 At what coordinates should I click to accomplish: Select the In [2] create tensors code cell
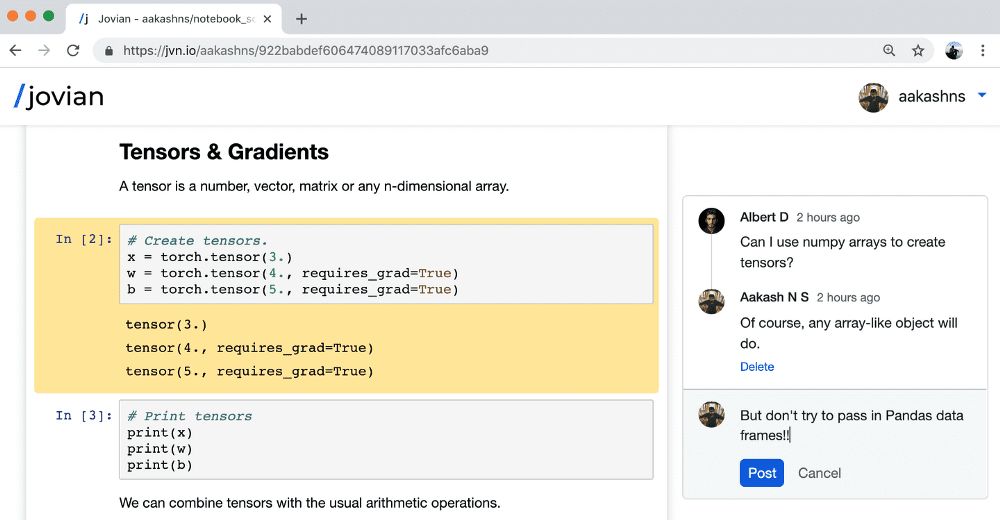point(385,265)
